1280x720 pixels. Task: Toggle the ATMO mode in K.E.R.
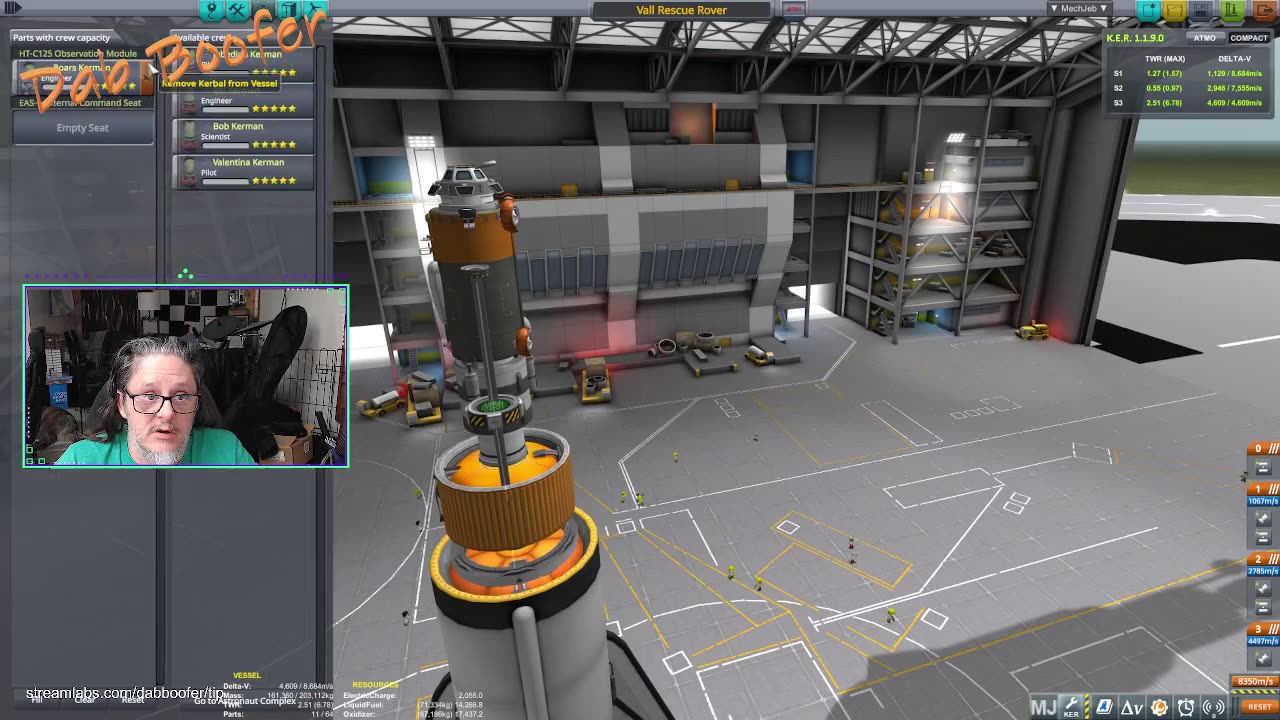click(x=1204, y=38)
